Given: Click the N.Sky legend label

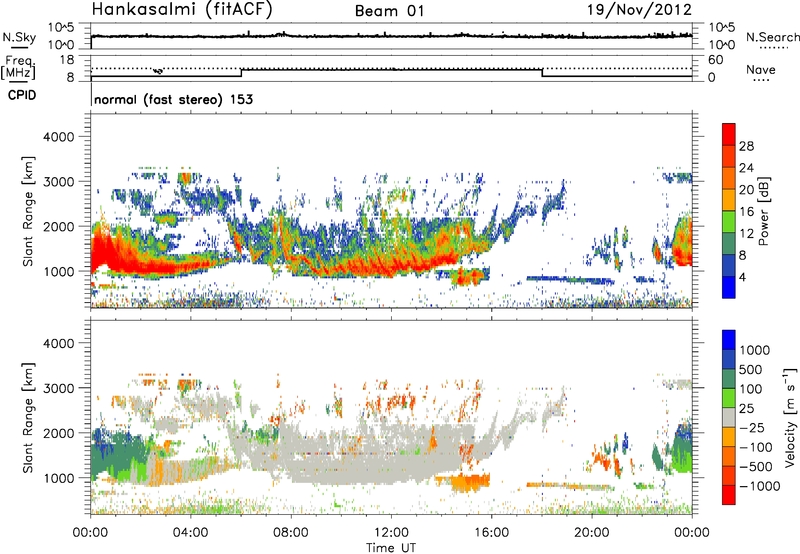Looking at the screenshot, I should tap(19, 37).
